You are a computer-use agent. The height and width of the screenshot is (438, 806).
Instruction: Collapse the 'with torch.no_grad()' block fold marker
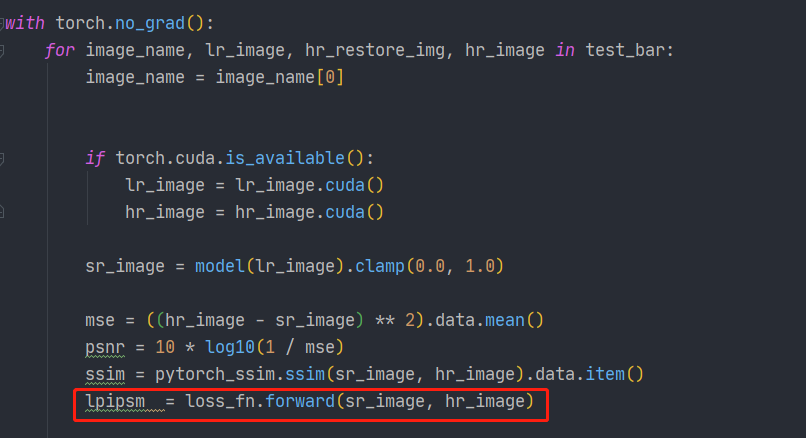2,23
